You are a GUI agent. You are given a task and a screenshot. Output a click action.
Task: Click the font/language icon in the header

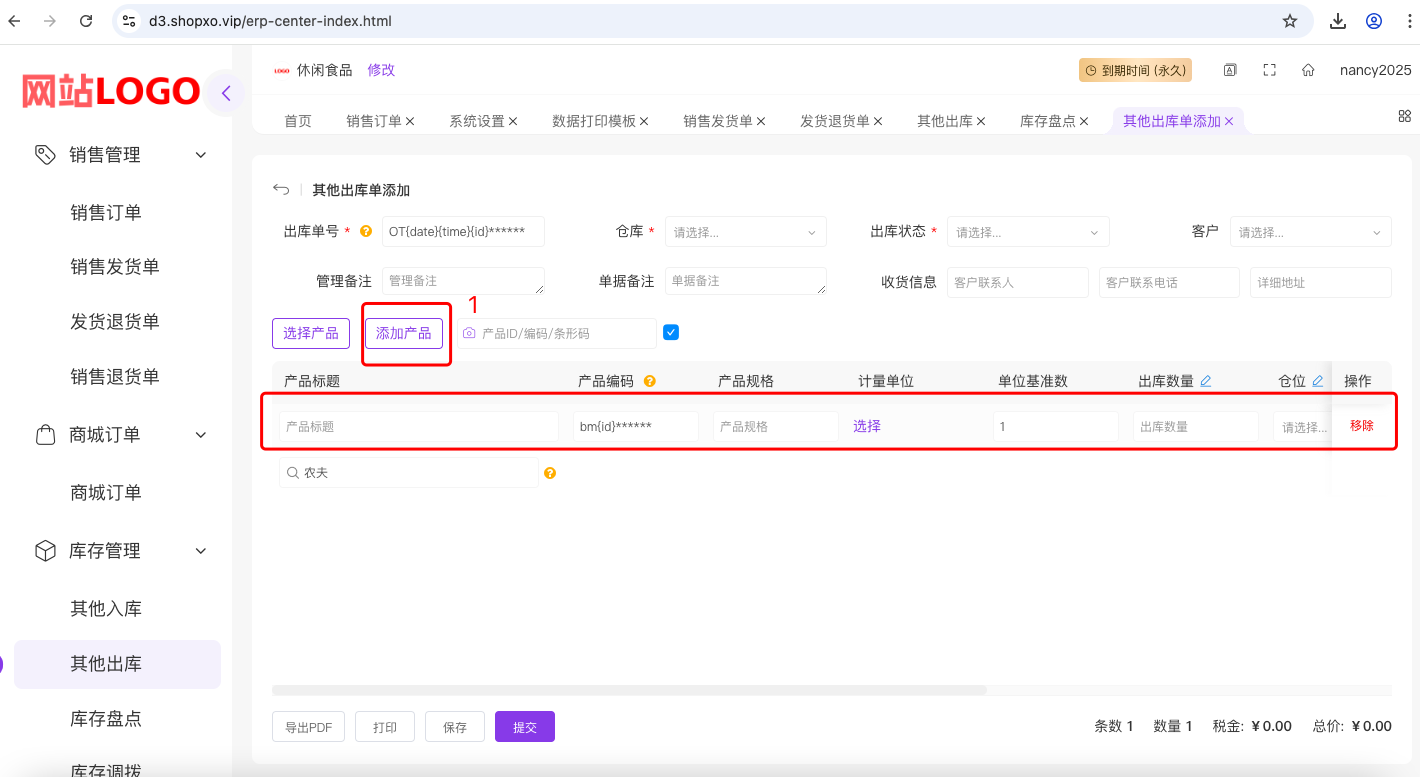tap(1230, 70)
